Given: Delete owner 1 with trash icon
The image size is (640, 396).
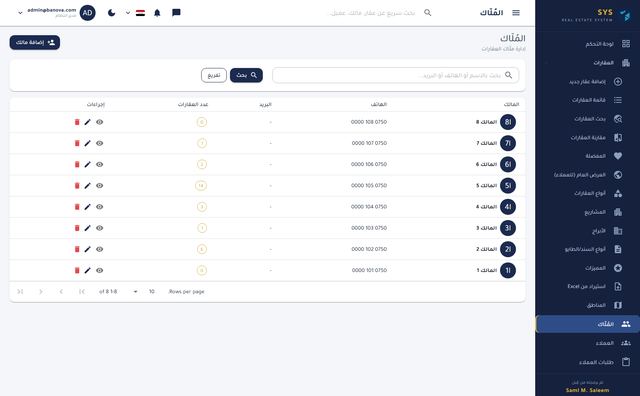Looking at the screenshot, I should click(77, 271).
